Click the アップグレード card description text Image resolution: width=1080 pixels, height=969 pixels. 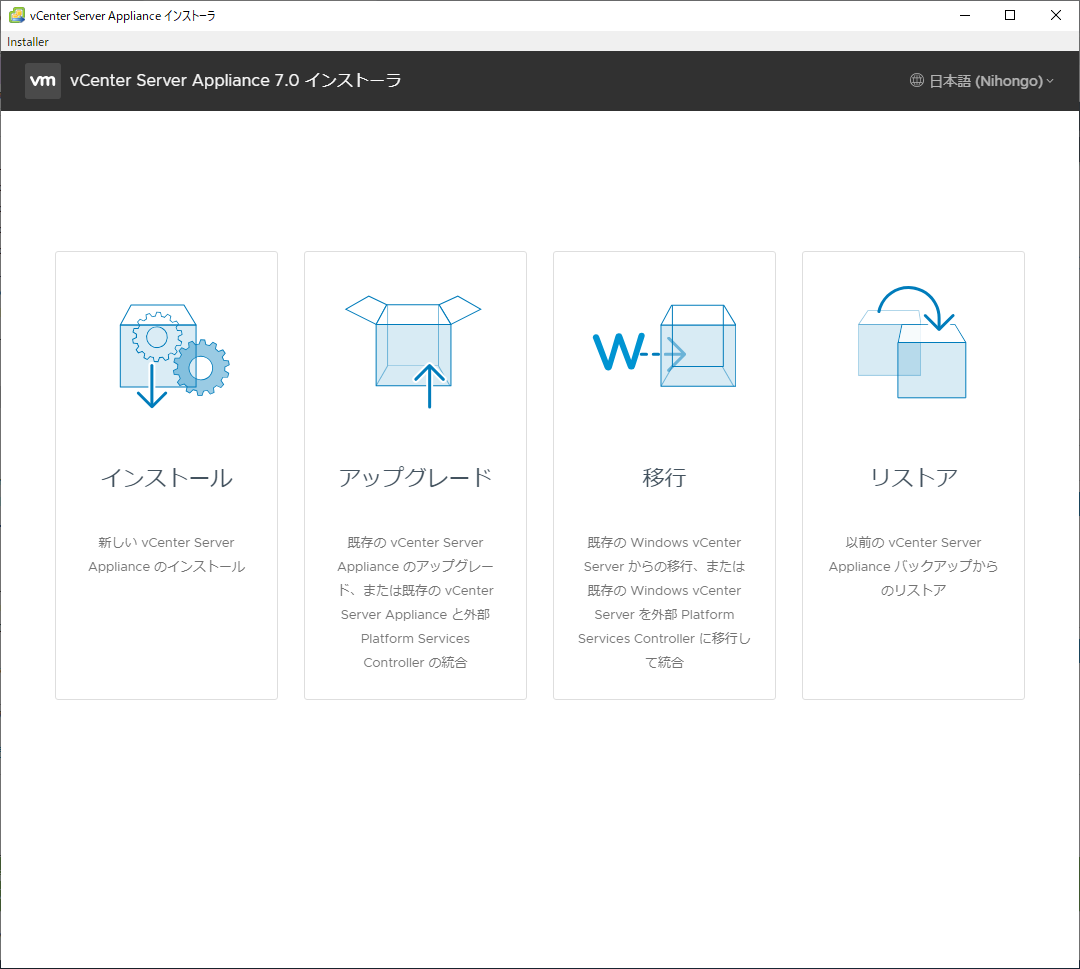[415, 603]
